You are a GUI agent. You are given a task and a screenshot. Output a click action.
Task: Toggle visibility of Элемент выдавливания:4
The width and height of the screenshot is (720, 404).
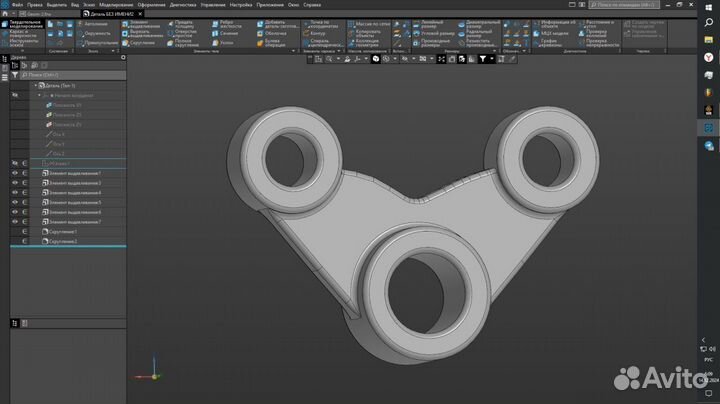[x=15, y=192]
